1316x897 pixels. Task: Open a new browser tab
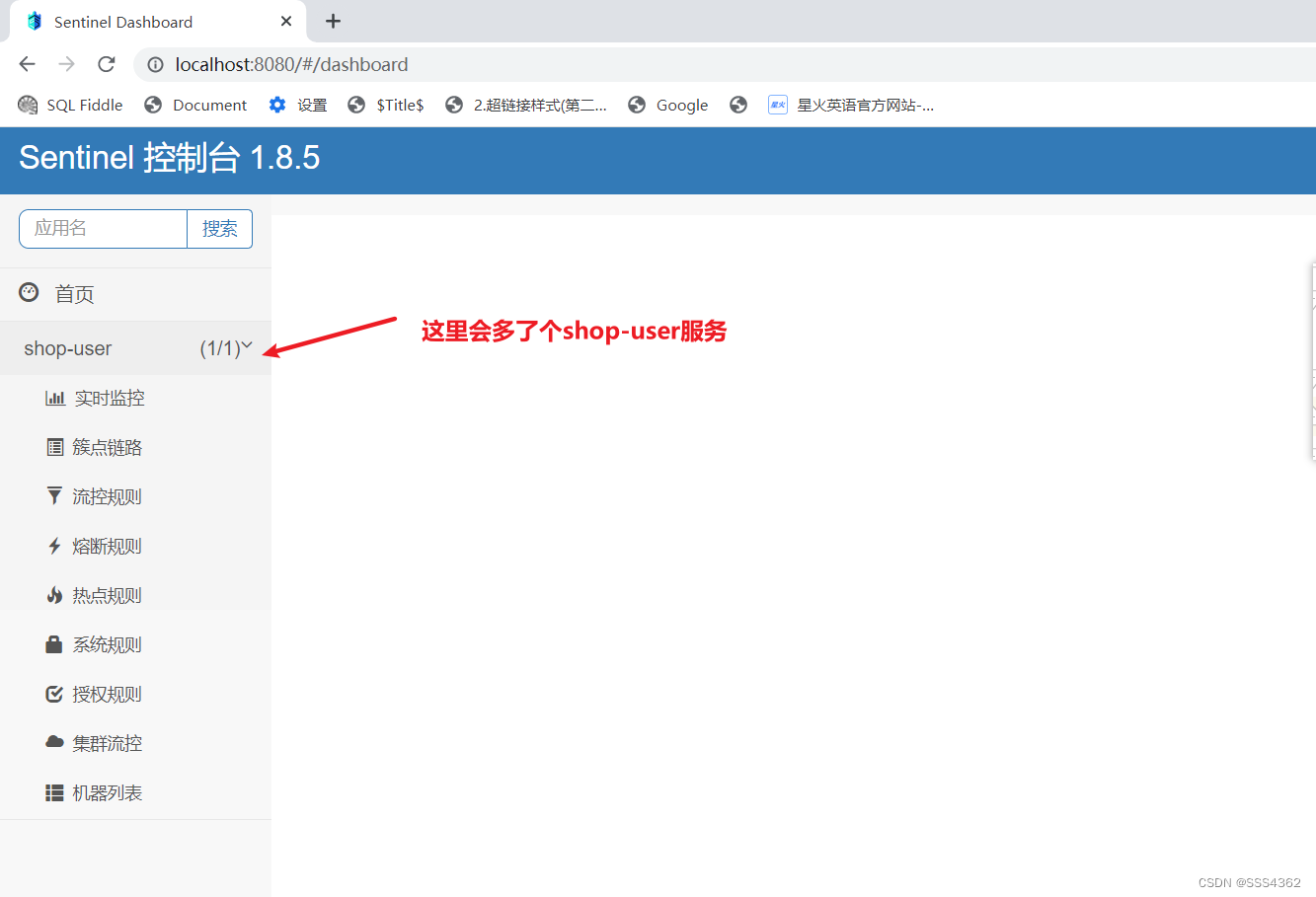click(x=333, y=21)
